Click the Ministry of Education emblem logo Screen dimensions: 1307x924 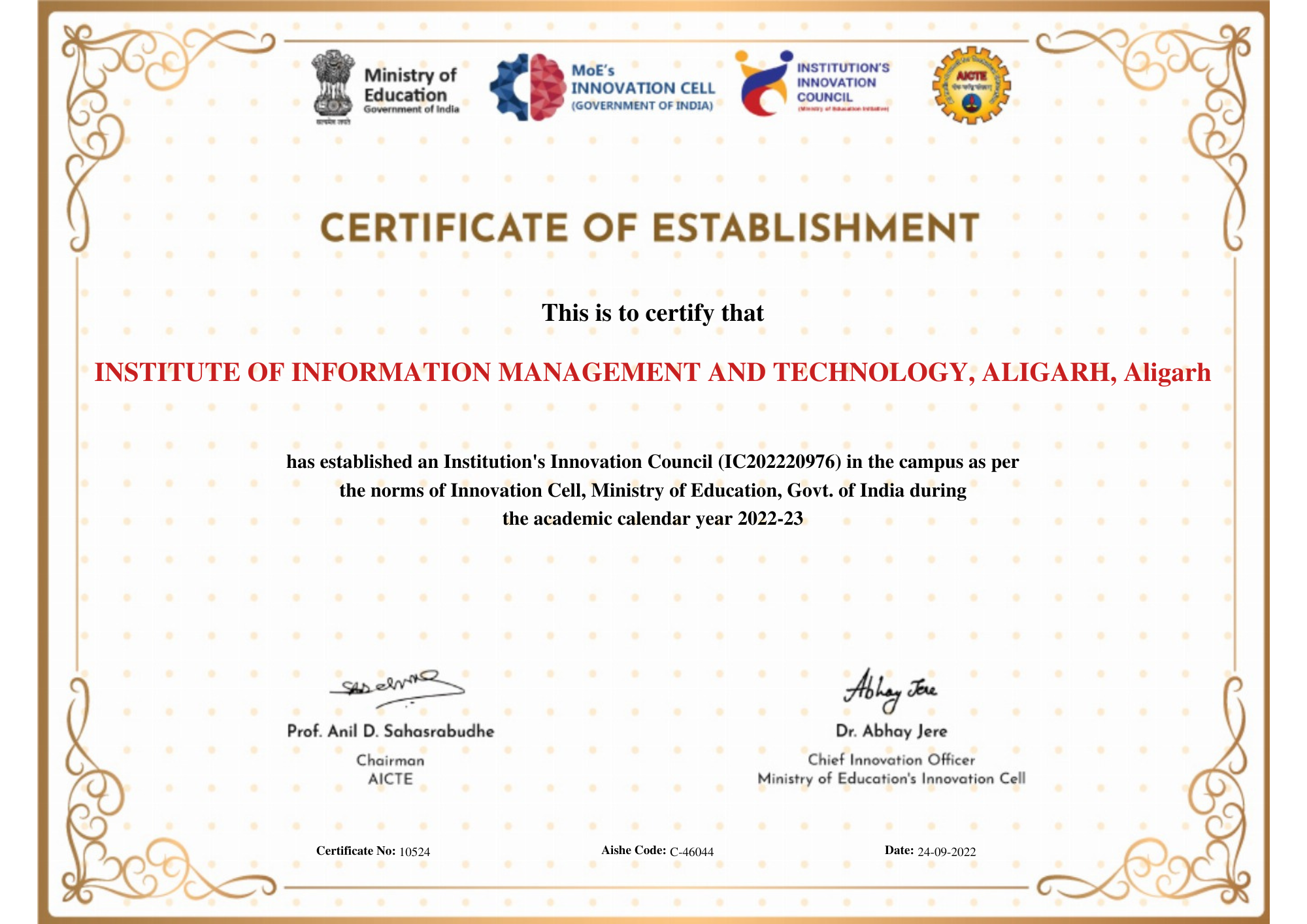(x=334, y=86)
